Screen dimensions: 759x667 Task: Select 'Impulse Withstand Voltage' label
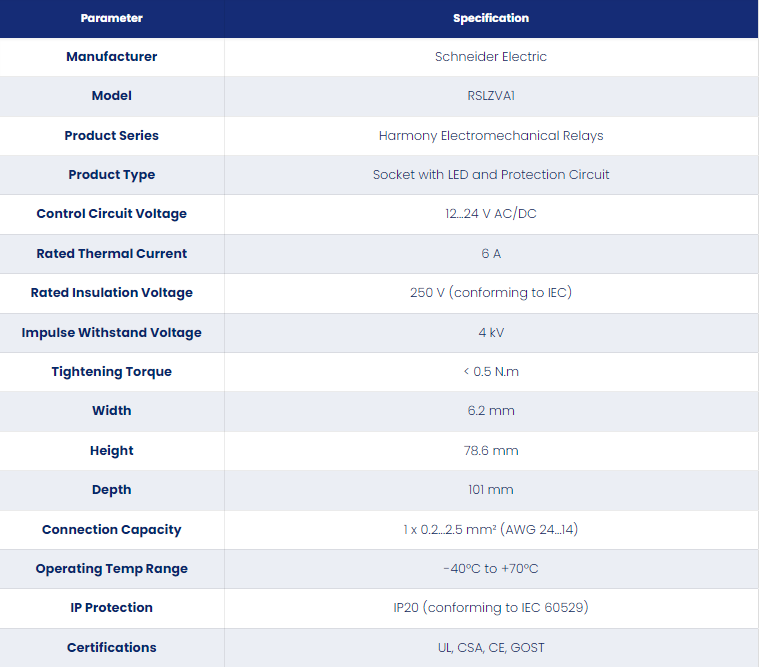(111, 333)
